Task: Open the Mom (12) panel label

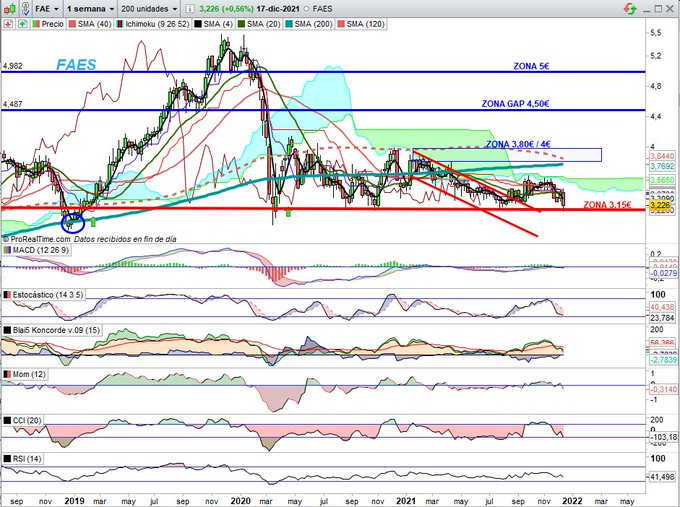Action: pyautogui.click(x=29, y=374)
